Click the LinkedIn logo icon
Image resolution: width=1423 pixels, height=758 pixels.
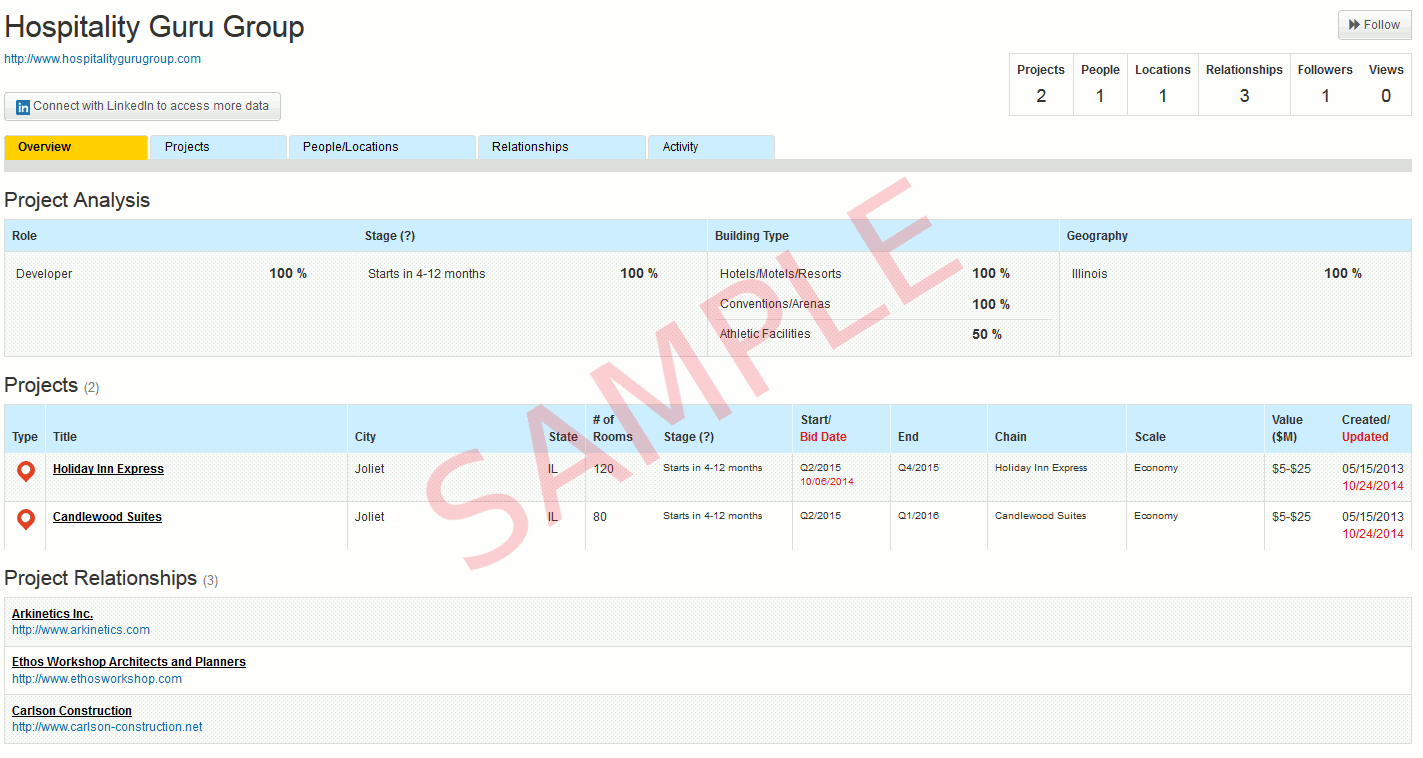tap(23, 107)
